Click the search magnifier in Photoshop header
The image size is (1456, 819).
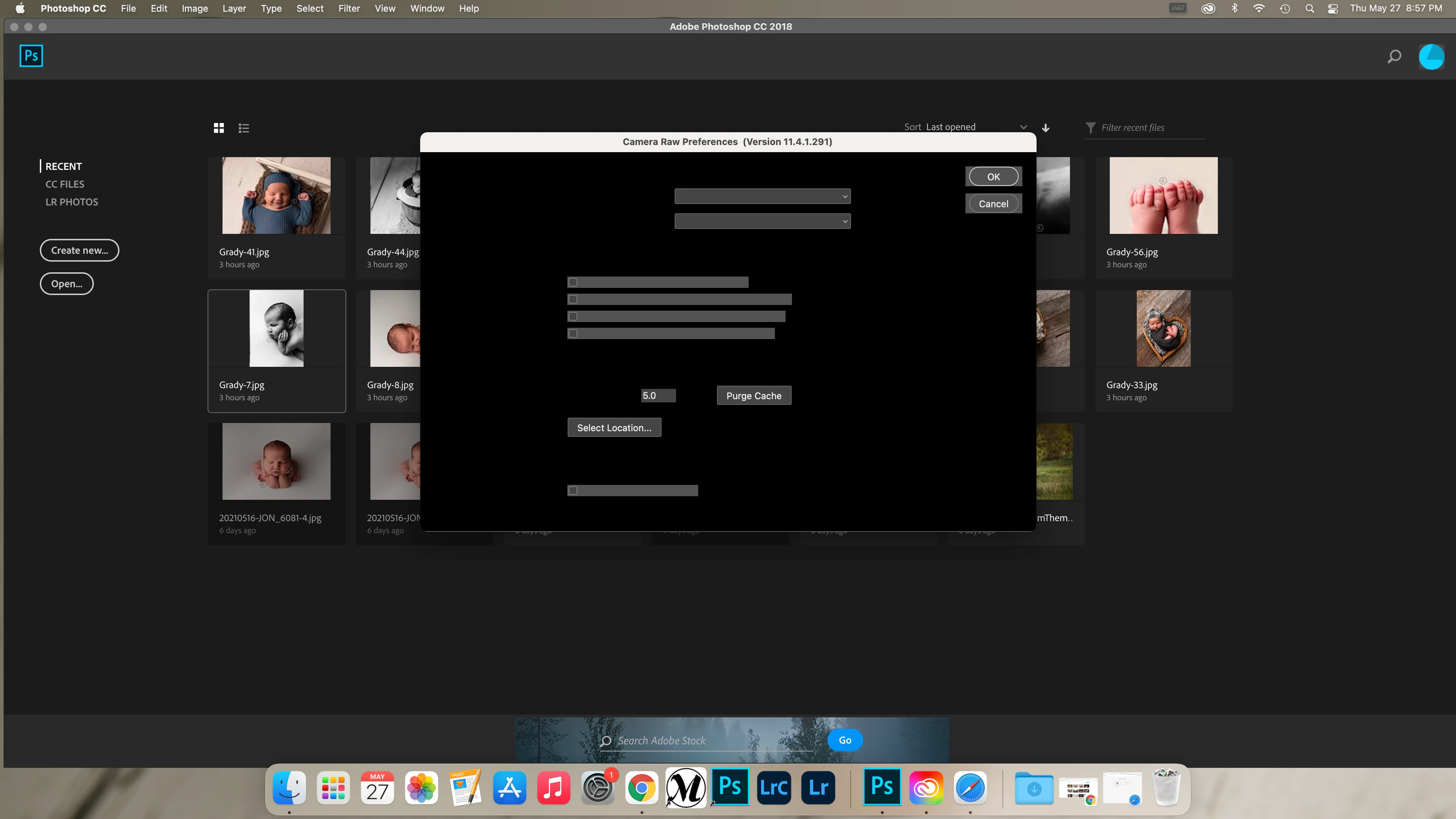click(x=1394, y=57)
